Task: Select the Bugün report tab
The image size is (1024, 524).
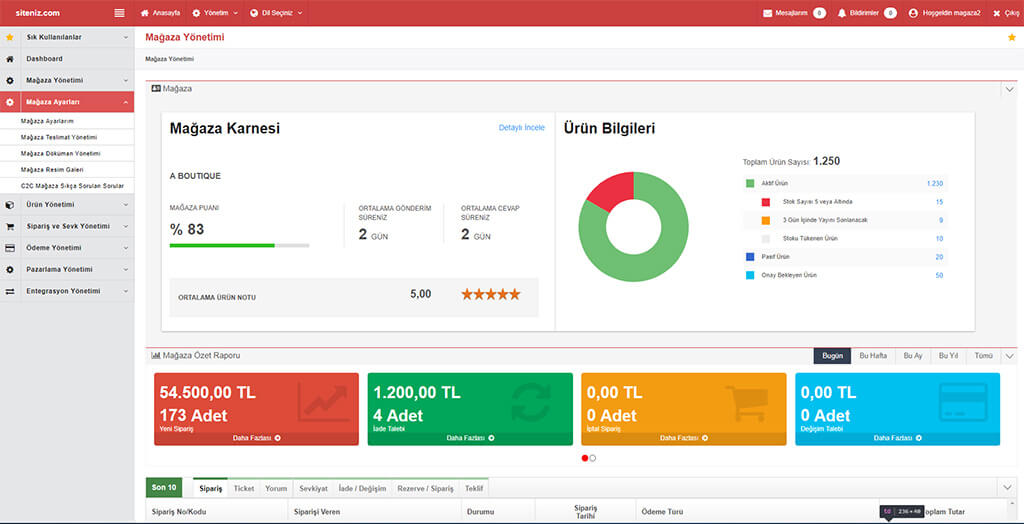Action: [832, 355]
